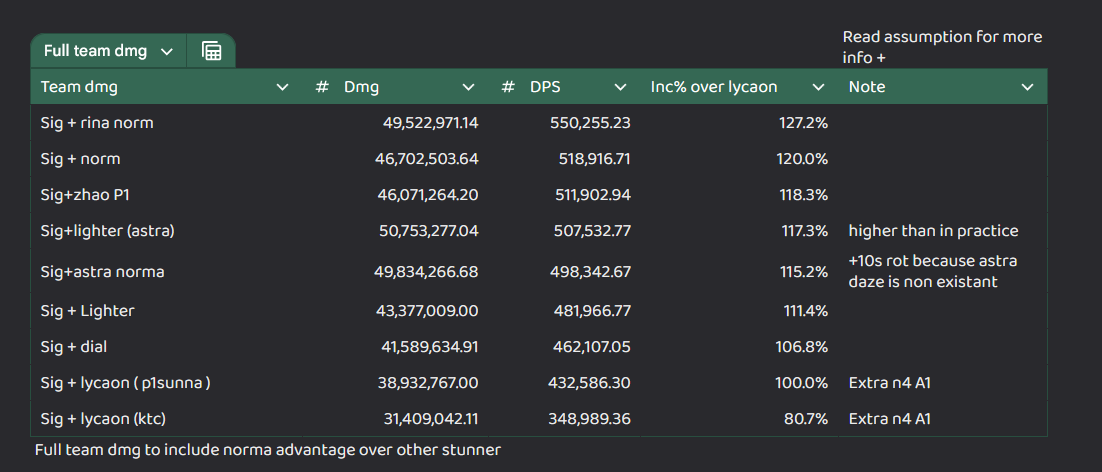Click the DPS value 432,586.30

coord(590,383)
